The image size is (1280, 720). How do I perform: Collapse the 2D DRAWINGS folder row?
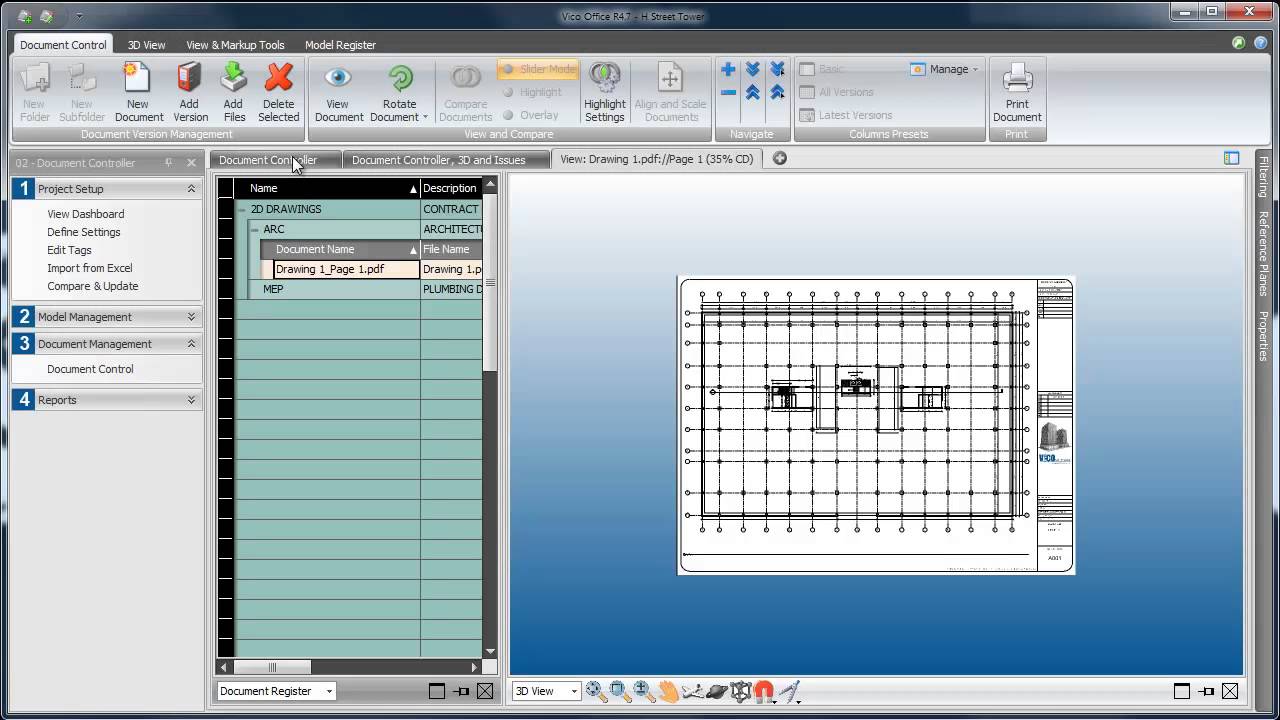tap(242, 210)
